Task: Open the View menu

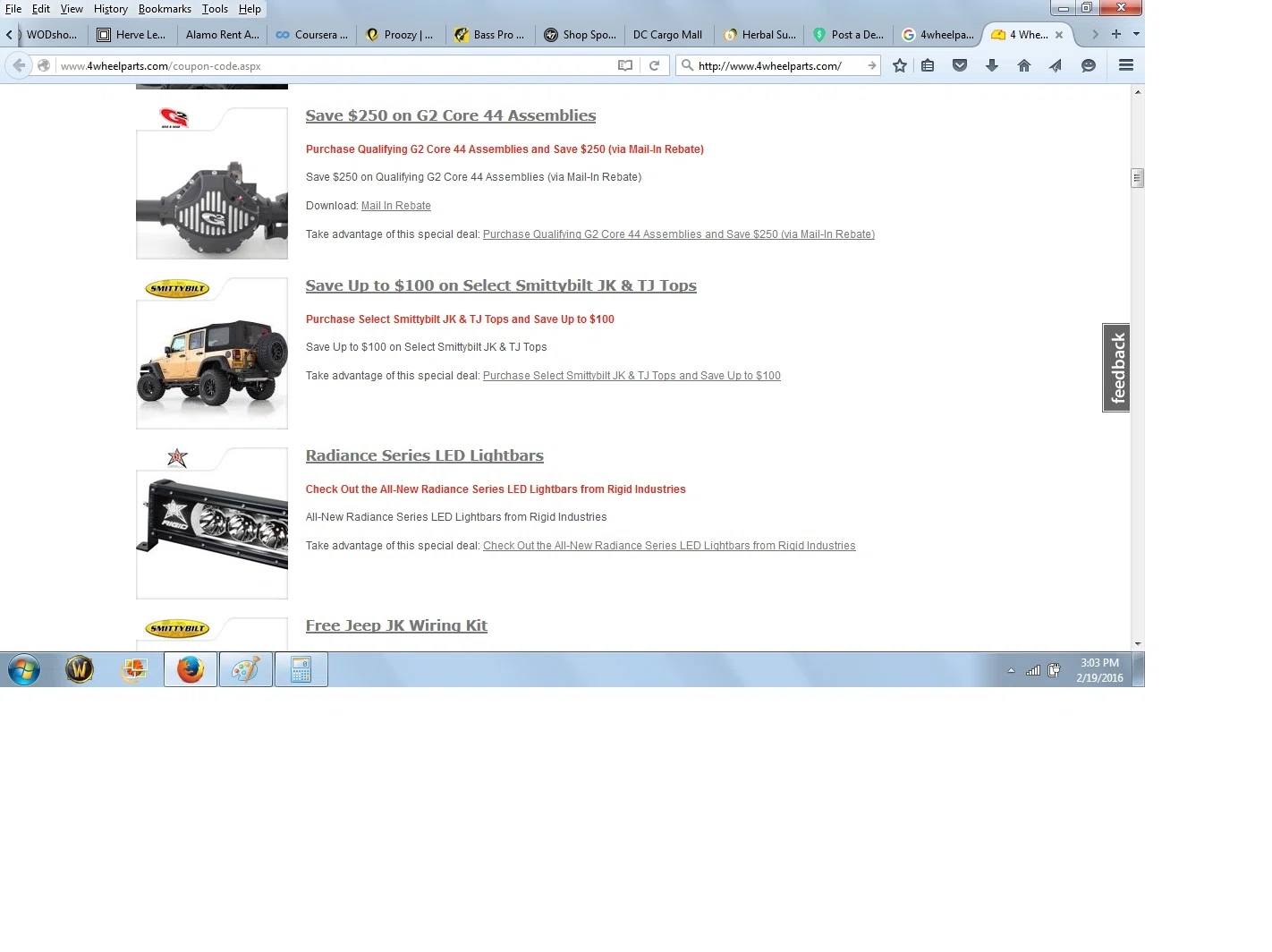Action: 72,9
